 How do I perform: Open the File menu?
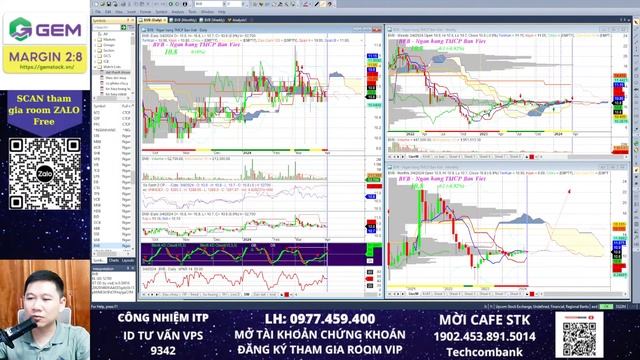pyautogui.click(x=98, y=12)
